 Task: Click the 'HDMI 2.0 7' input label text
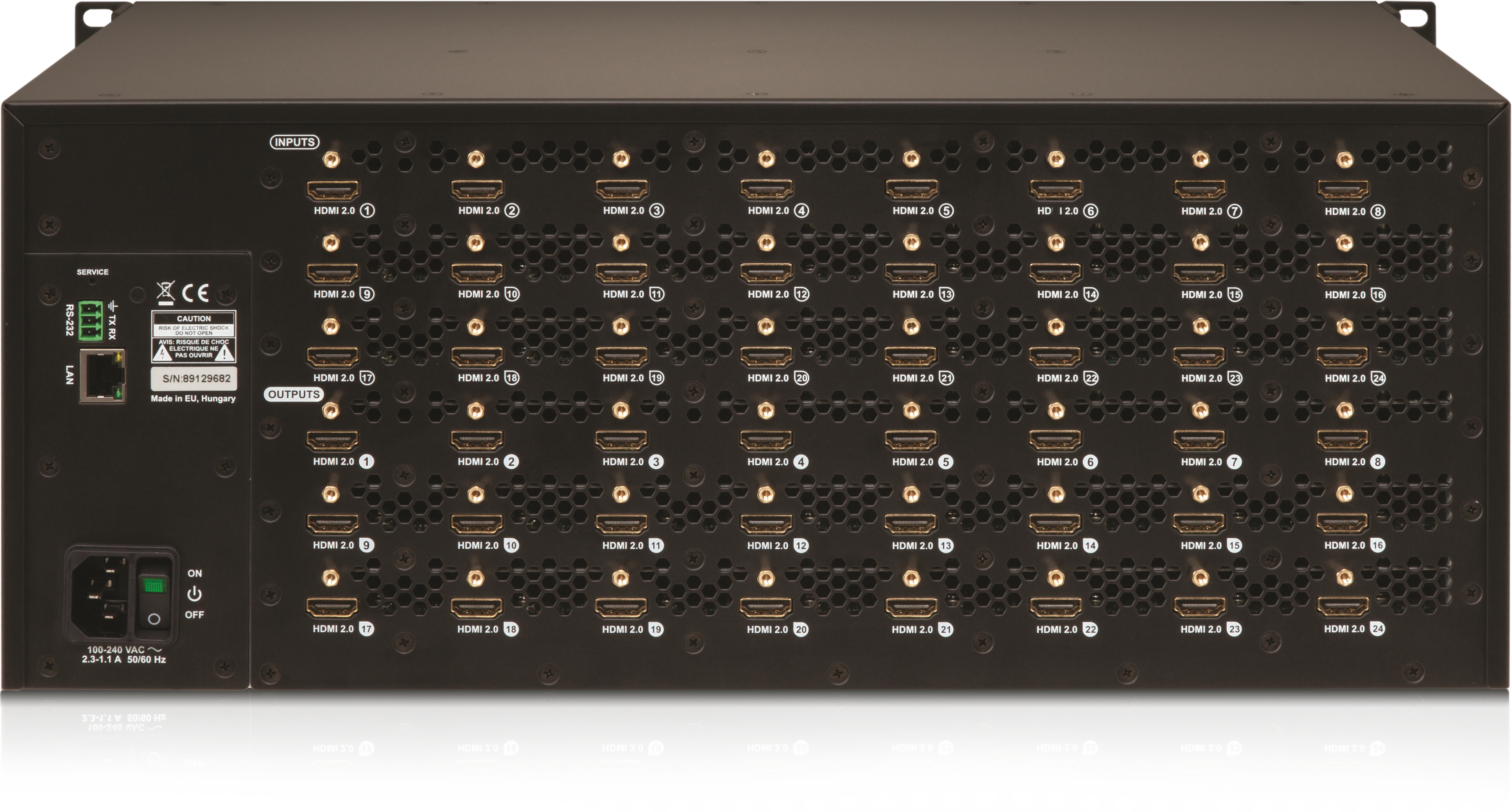pos(1211,211)
